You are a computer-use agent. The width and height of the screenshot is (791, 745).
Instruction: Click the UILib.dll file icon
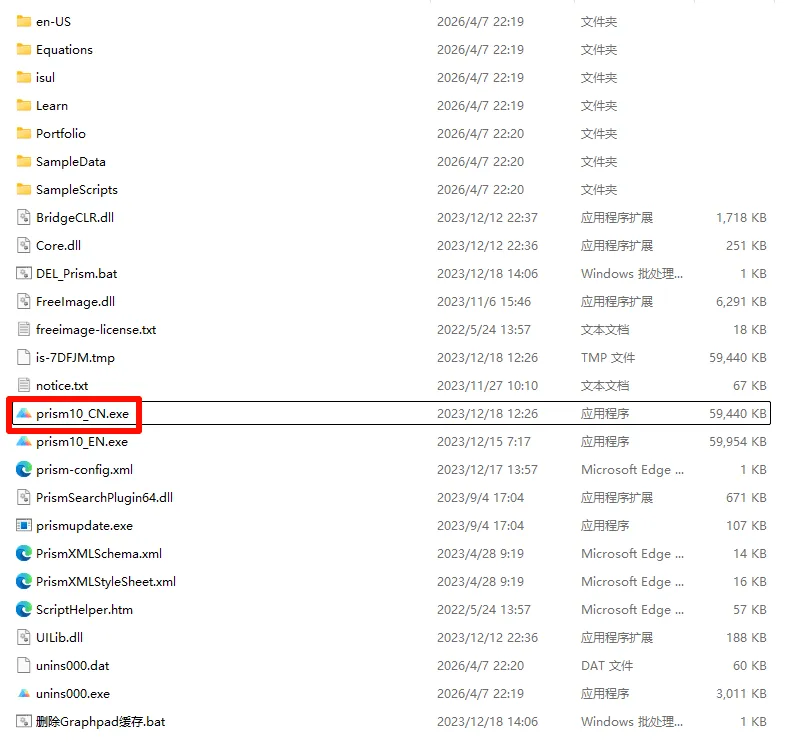point(24,638)
